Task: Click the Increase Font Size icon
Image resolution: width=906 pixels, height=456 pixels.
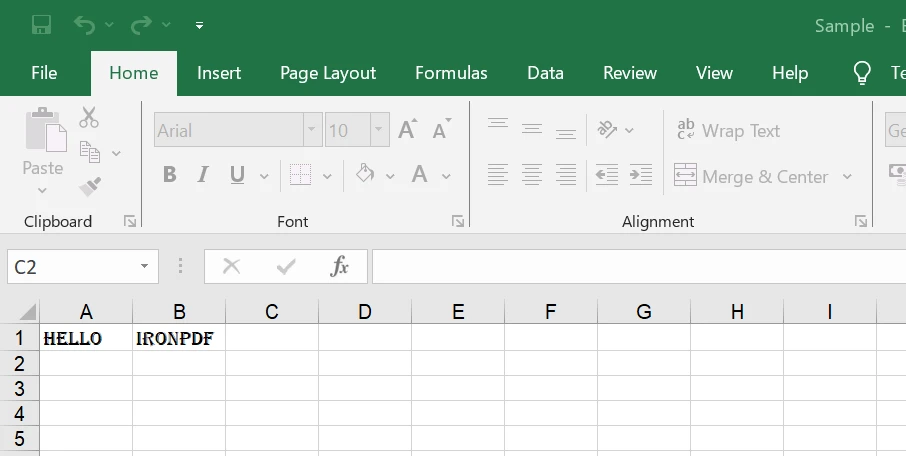Action: click(408, 130)
